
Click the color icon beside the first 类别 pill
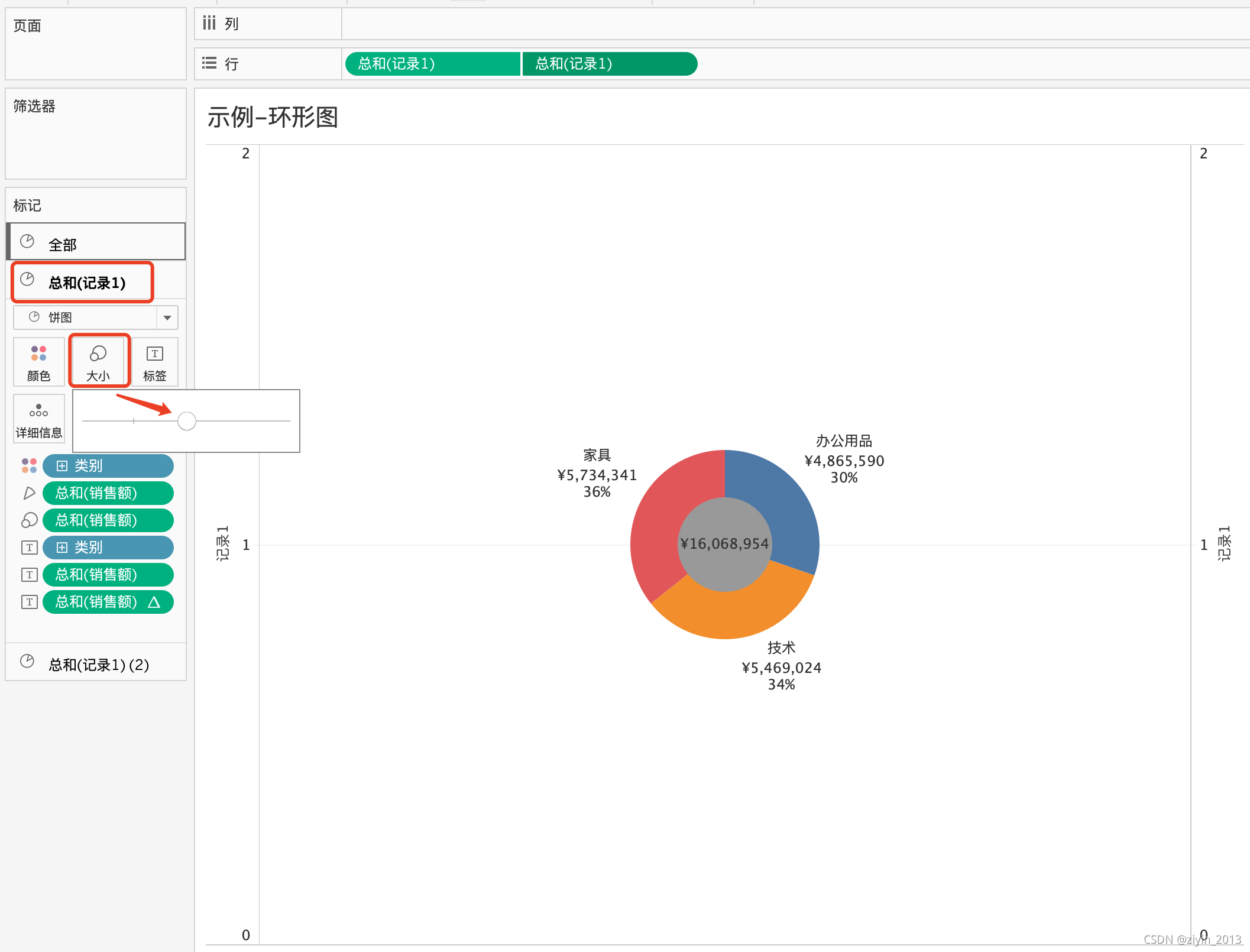coord(29,465)
